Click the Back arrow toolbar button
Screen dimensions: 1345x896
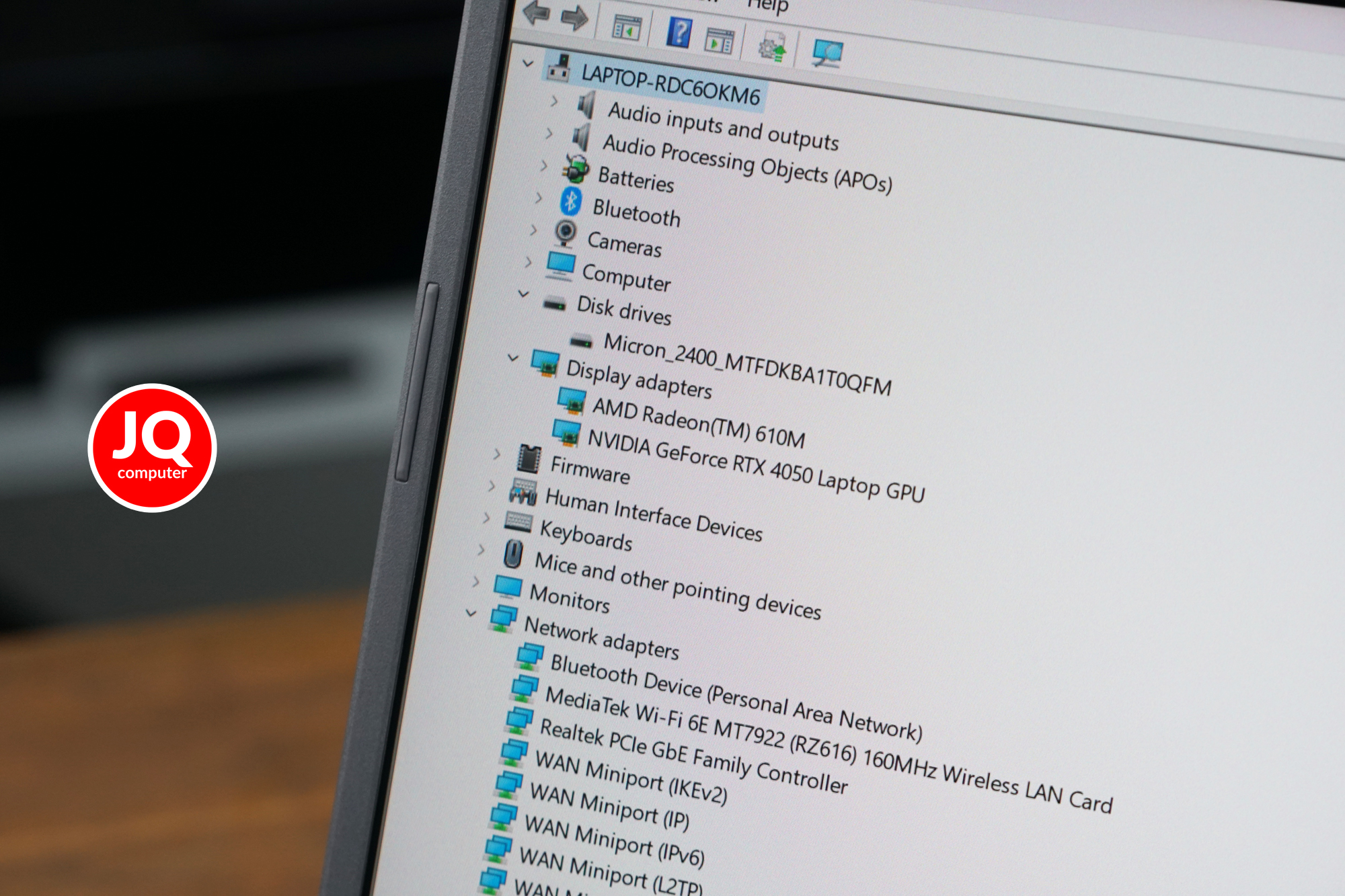coord(537,13)
